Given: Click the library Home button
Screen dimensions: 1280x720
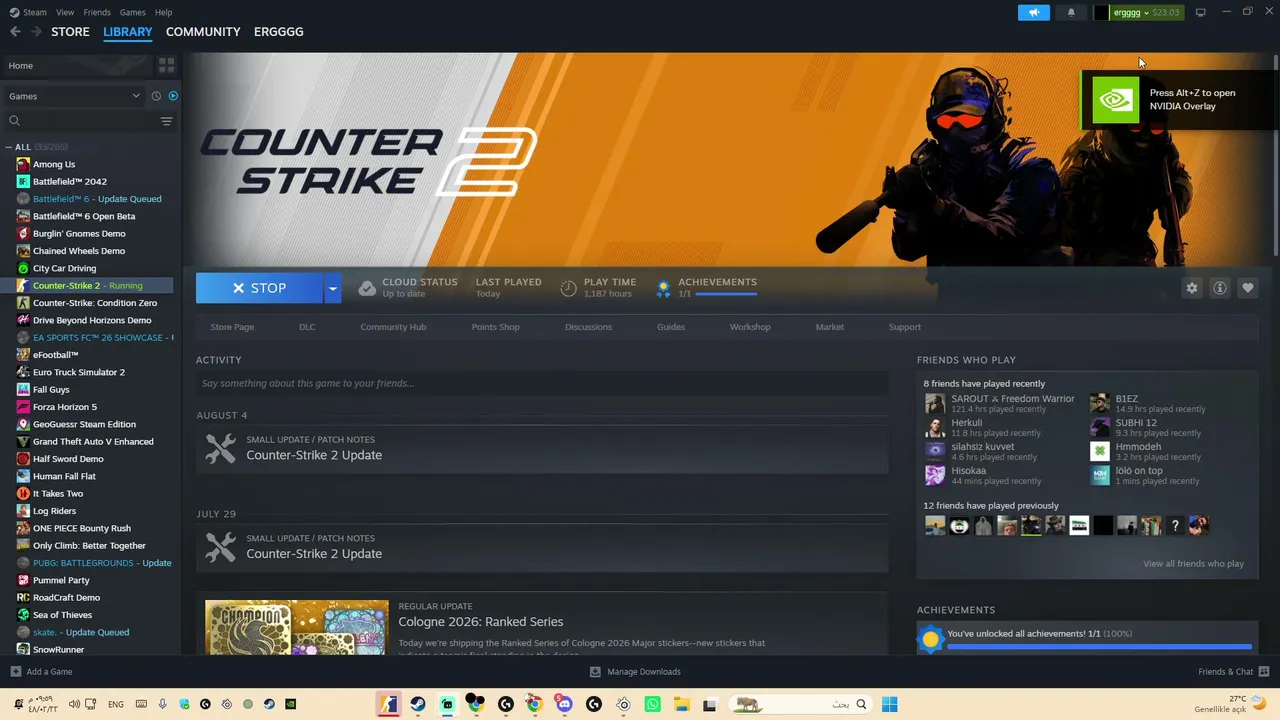Looking at the screenshot, I should (78, 65).
